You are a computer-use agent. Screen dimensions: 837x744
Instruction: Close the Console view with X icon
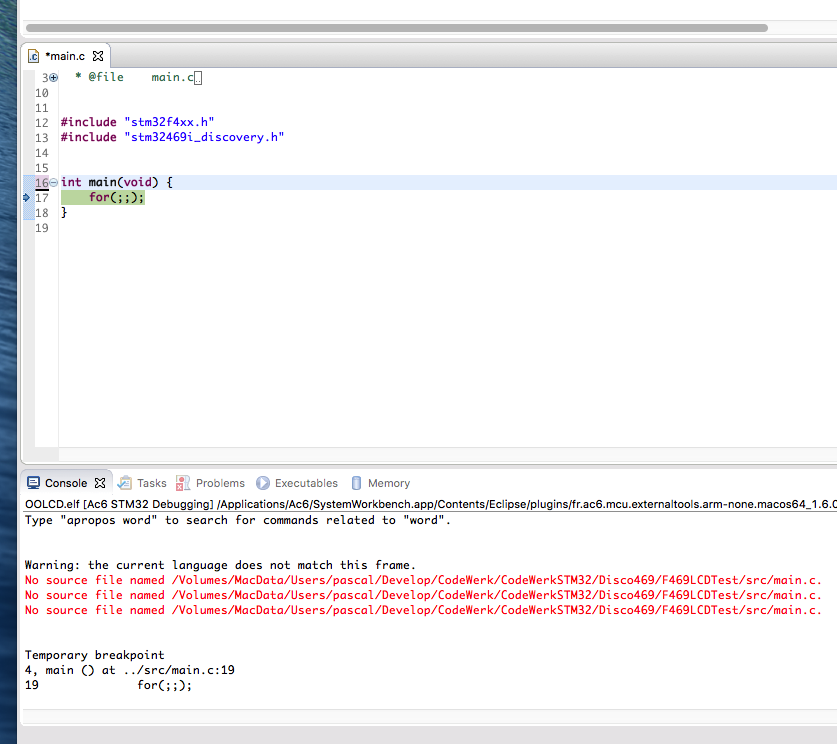pyautogui.click(x=99, y=483)
